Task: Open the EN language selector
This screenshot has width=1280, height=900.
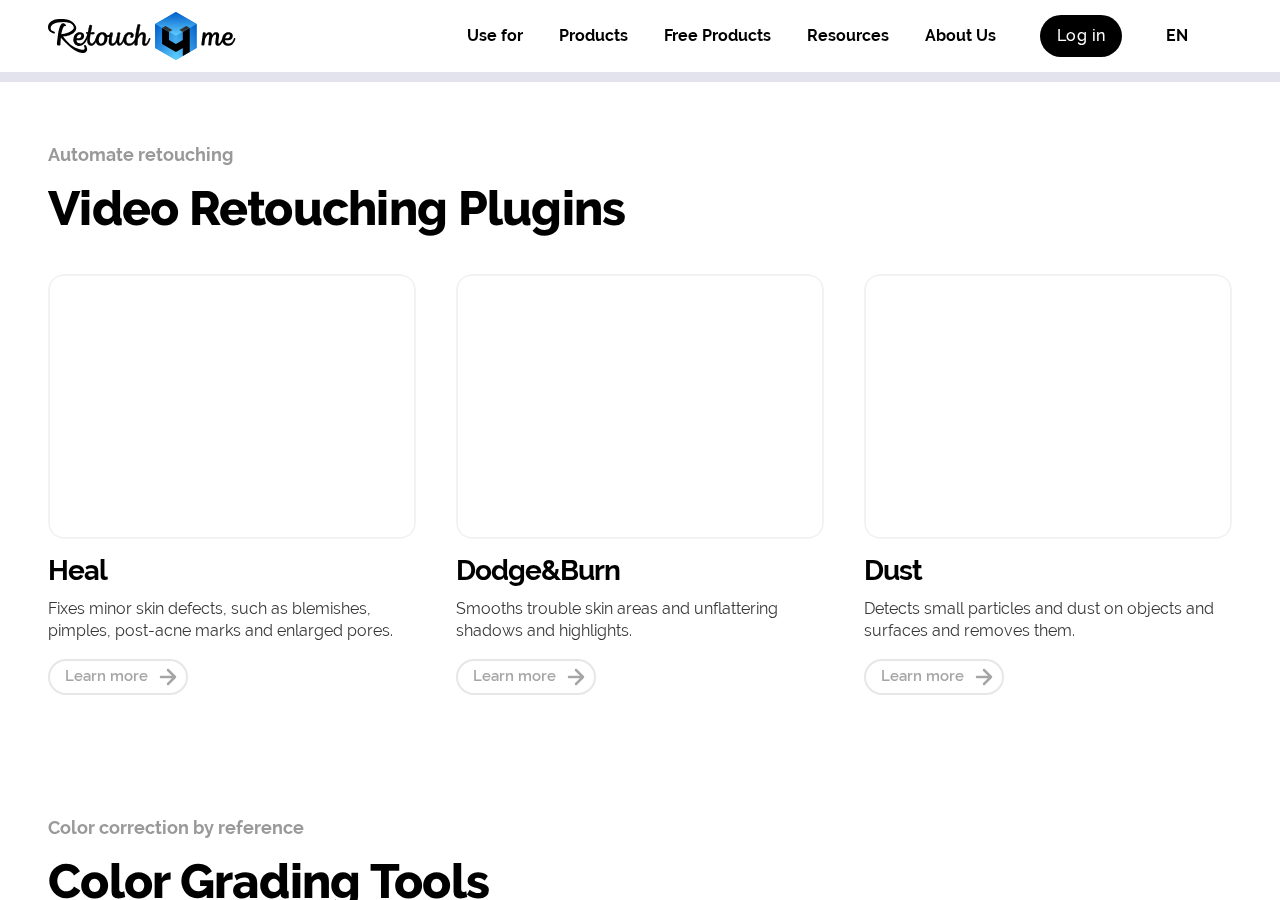Action: [1177, 36]
